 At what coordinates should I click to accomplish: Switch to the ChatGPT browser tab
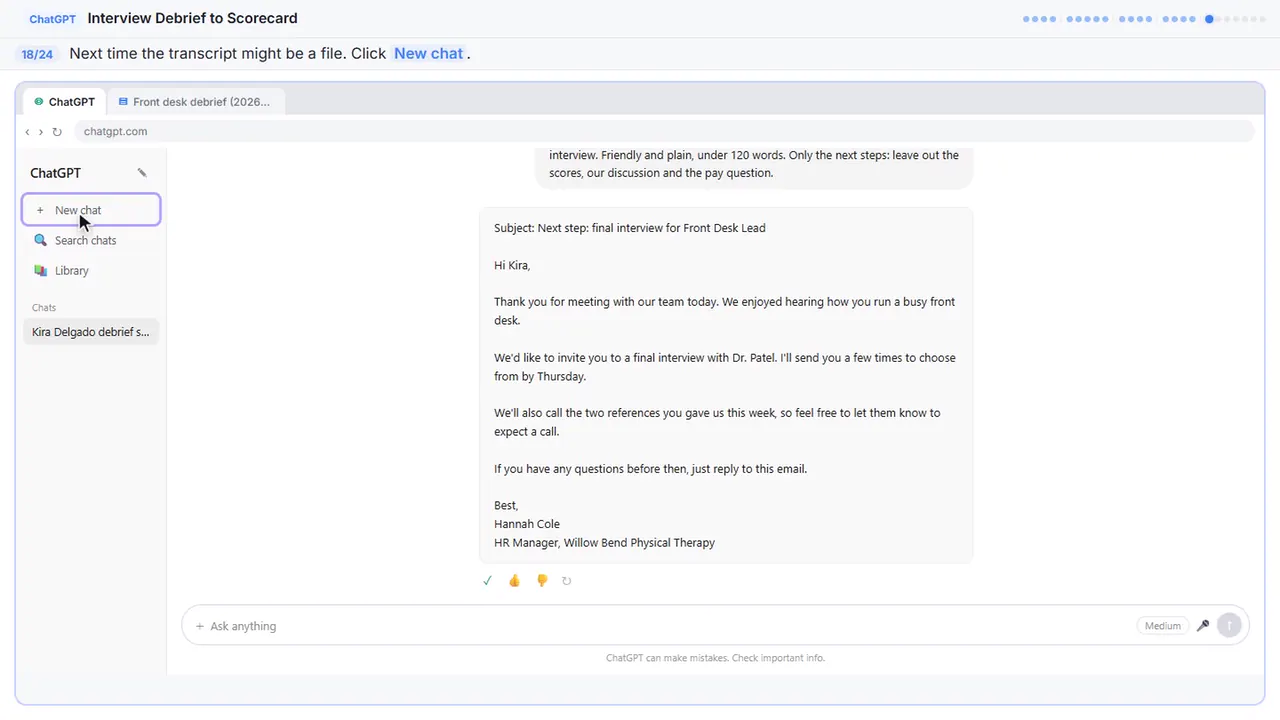click(x=65, y=102)
